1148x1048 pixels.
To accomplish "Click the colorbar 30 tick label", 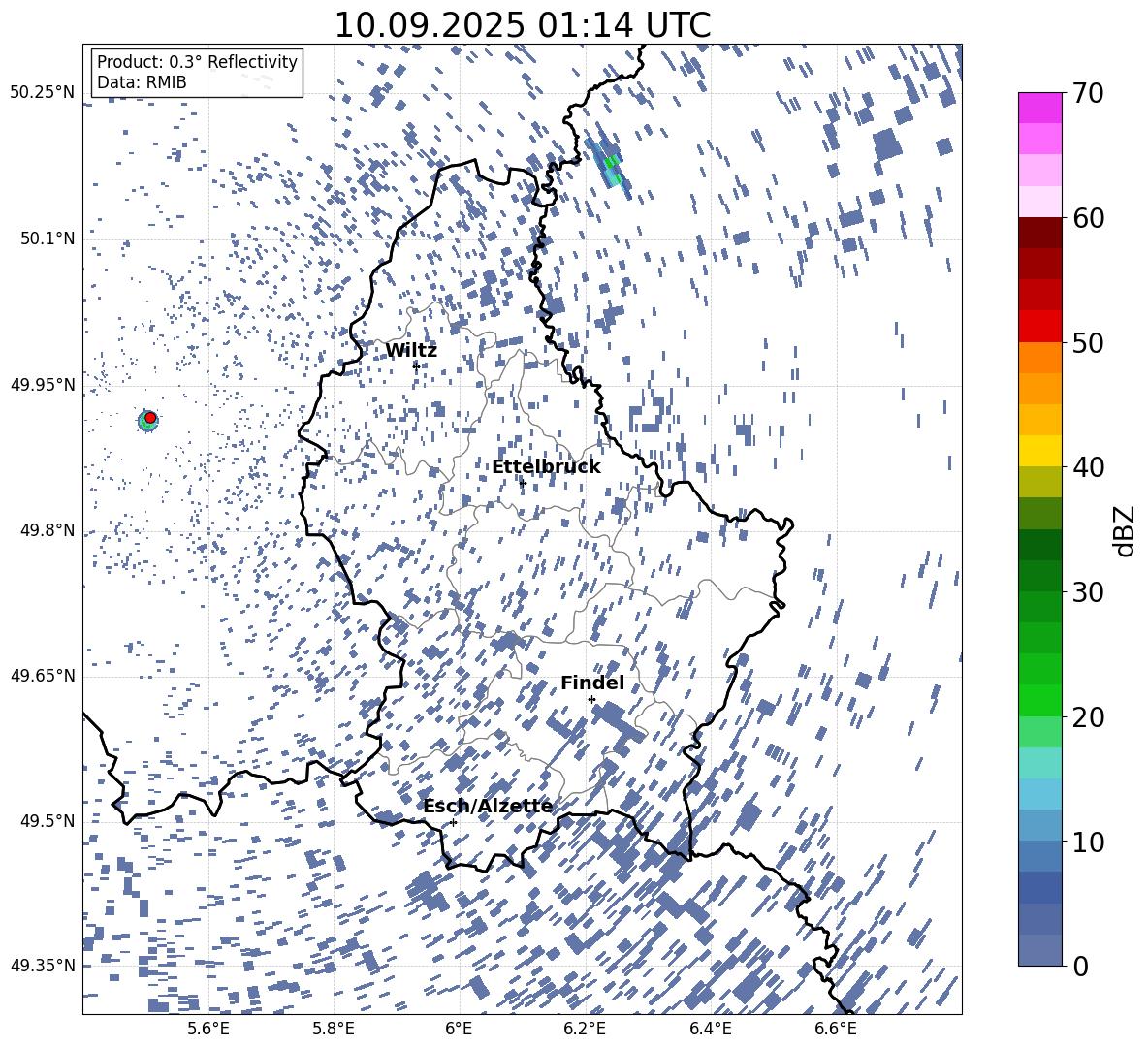I will click(x=1088, y=591).
